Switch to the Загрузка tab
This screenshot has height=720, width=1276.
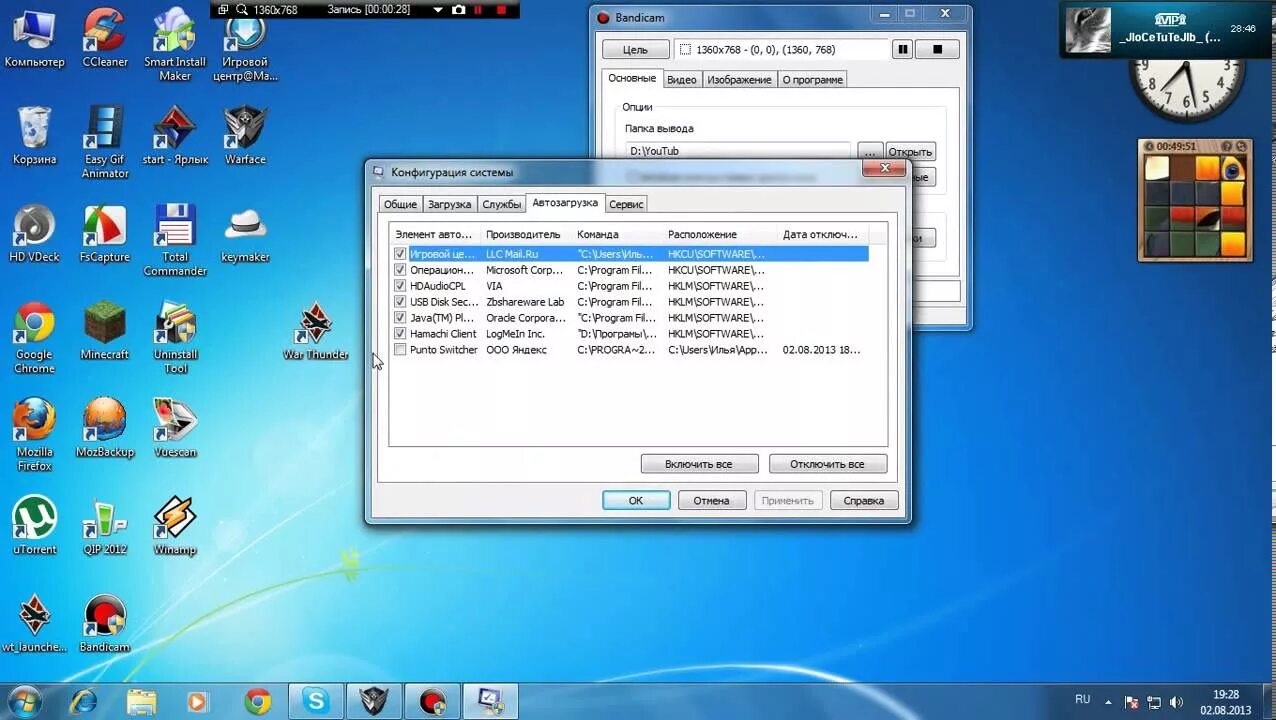tap(449, 204)
